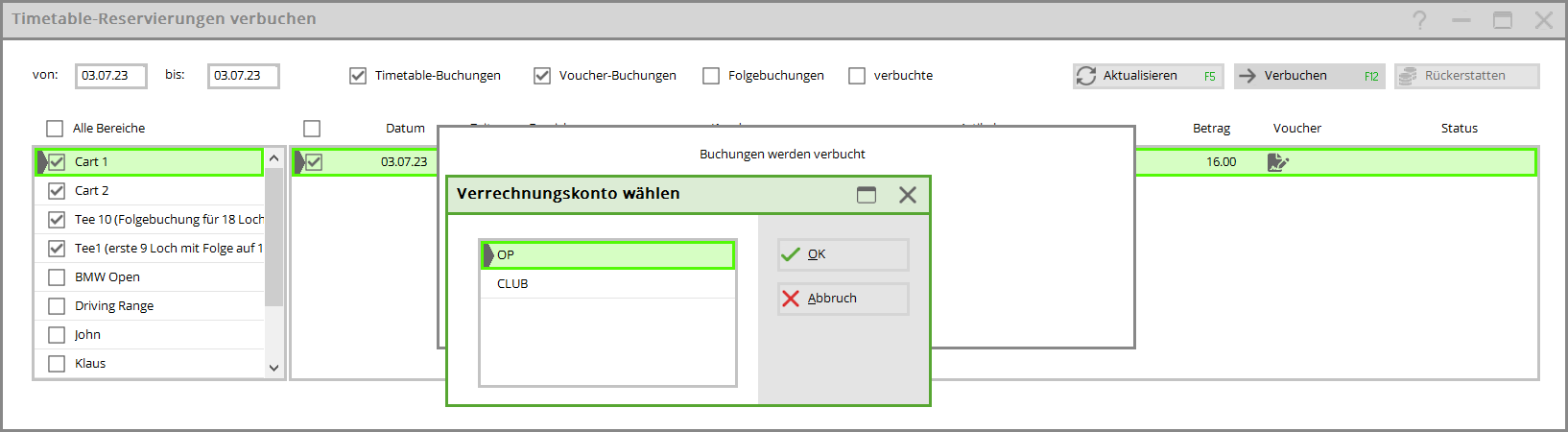
Task: Click the Betrag column header
Action: (x=1211, y=129)
